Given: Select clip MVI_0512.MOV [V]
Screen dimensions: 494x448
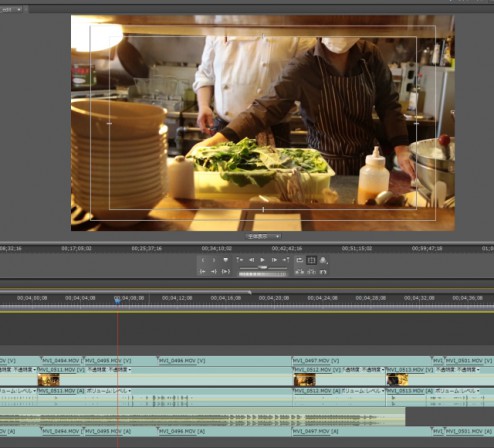Looking at the screenshot, I should [x=339, y=376].
